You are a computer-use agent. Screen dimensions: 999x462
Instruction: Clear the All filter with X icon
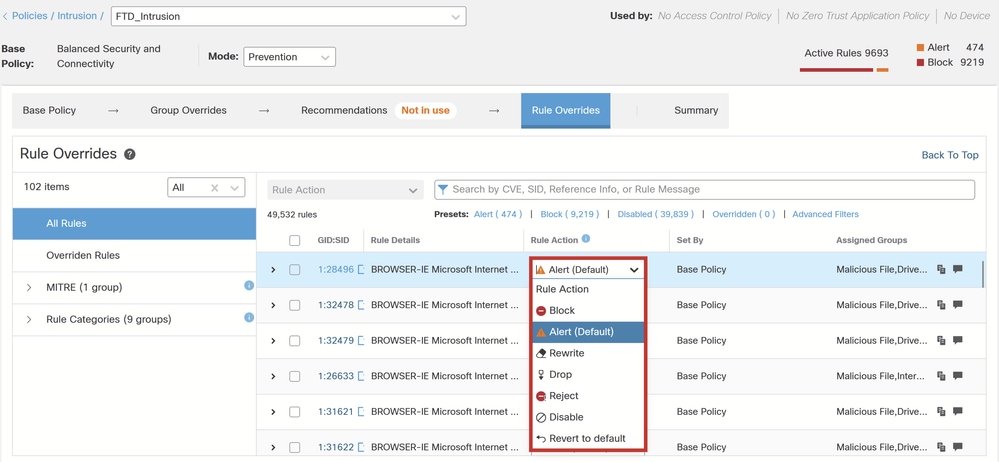(215, 187)
